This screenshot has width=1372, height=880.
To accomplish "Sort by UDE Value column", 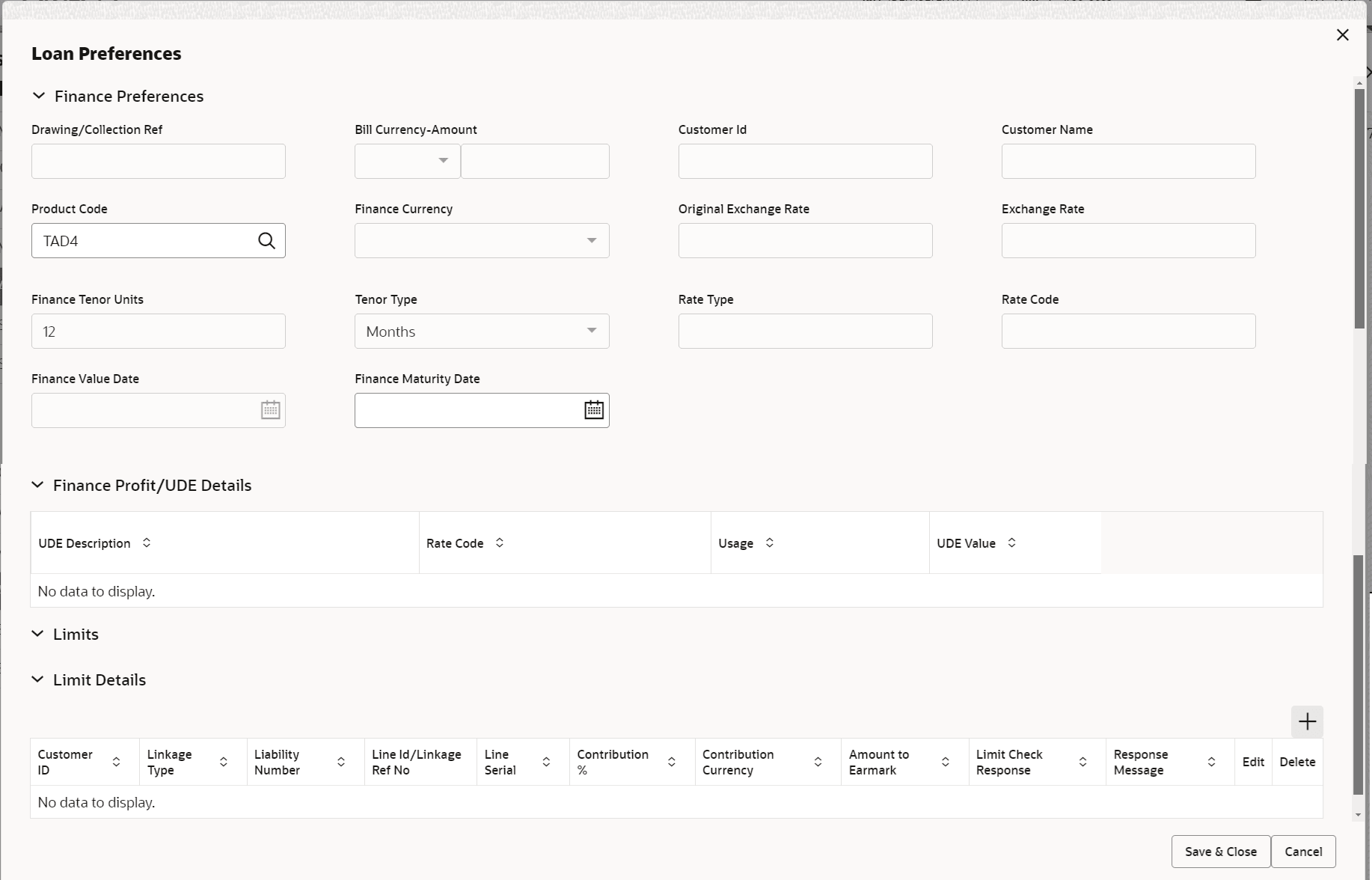I will pos(1011,543).
